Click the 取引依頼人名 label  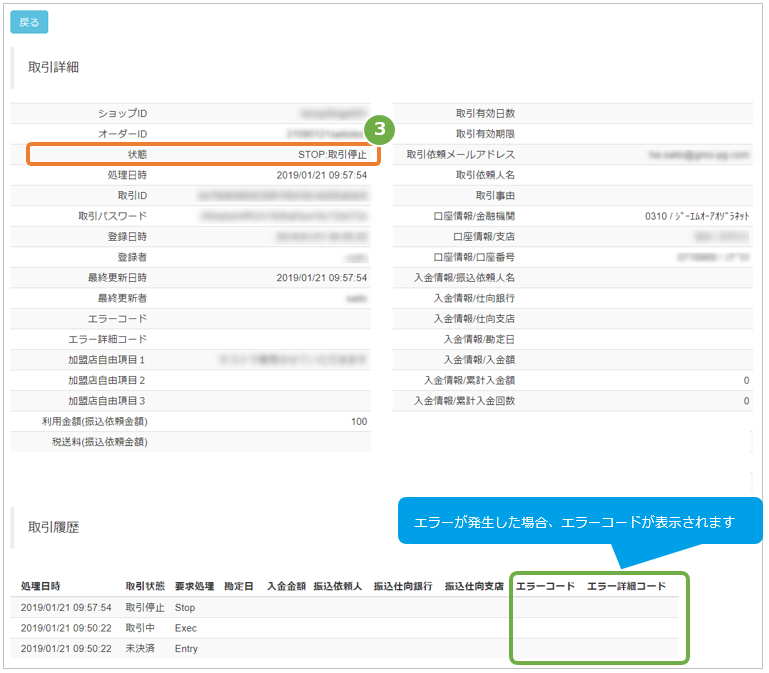click(x=486, y=175)
